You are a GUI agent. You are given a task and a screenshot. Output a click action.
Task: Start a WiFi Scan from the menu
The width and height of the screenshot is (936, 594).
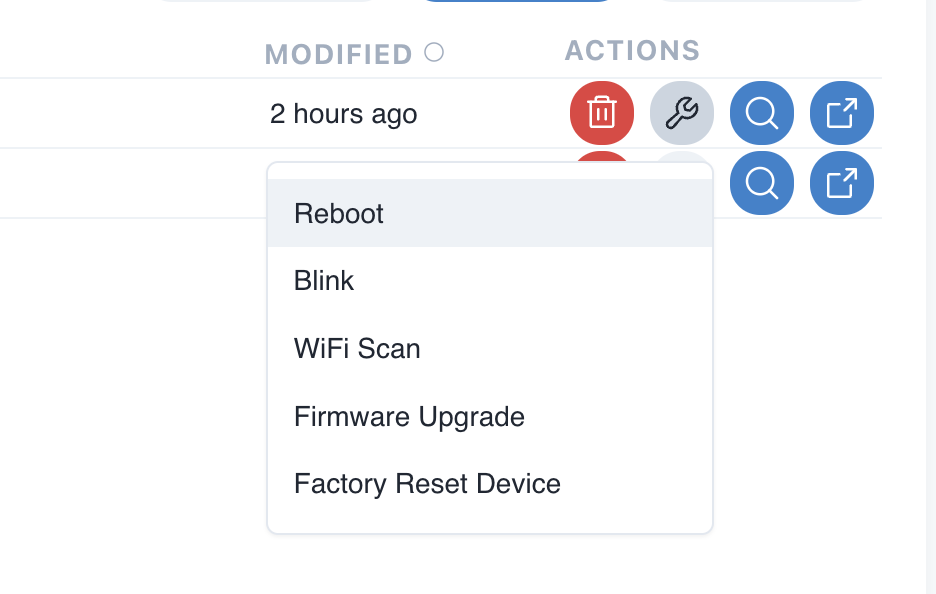click(x=357, y=349)
